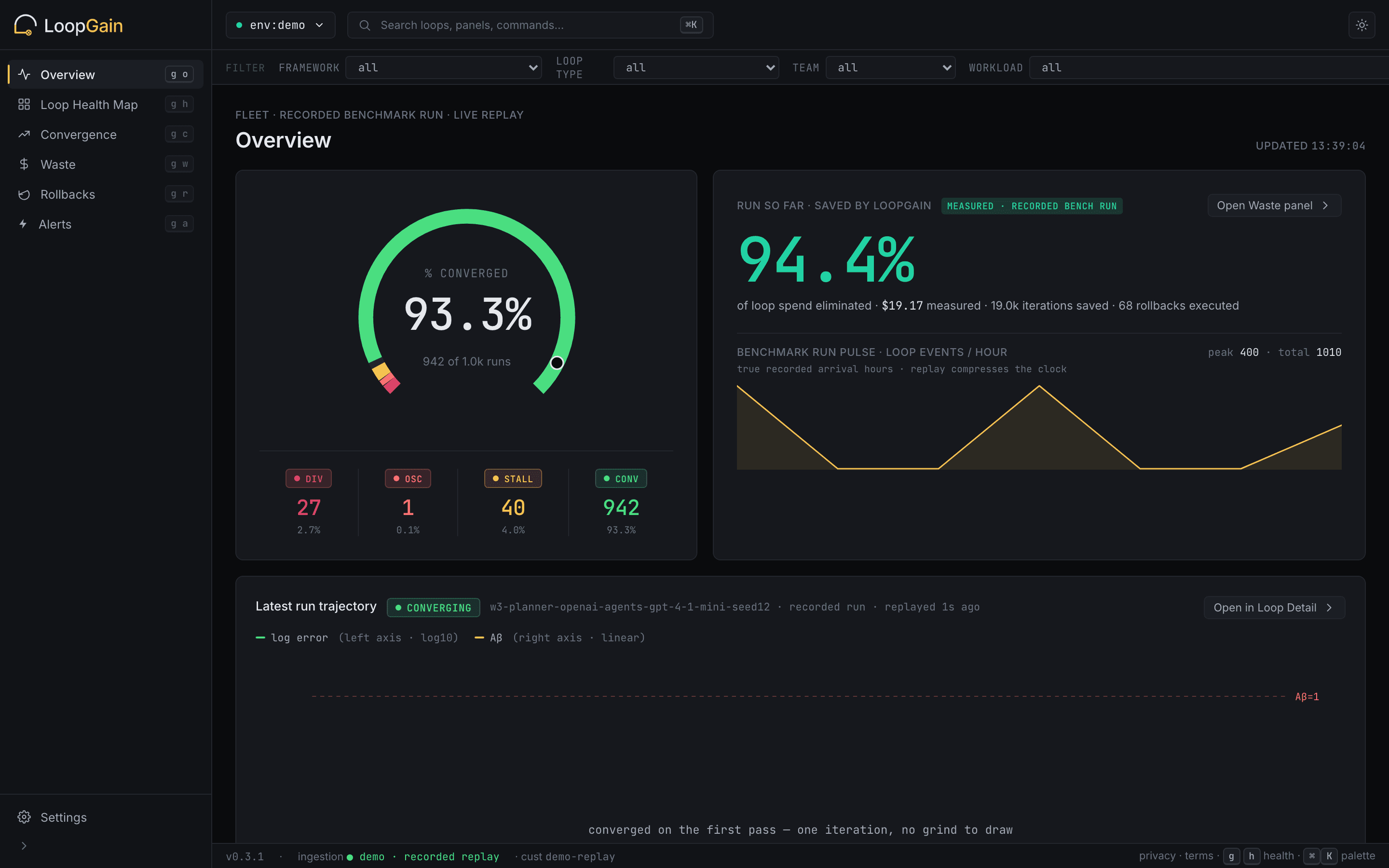Open Settings from the sidebar
The image size is (1389, 868).
[106, 817]
